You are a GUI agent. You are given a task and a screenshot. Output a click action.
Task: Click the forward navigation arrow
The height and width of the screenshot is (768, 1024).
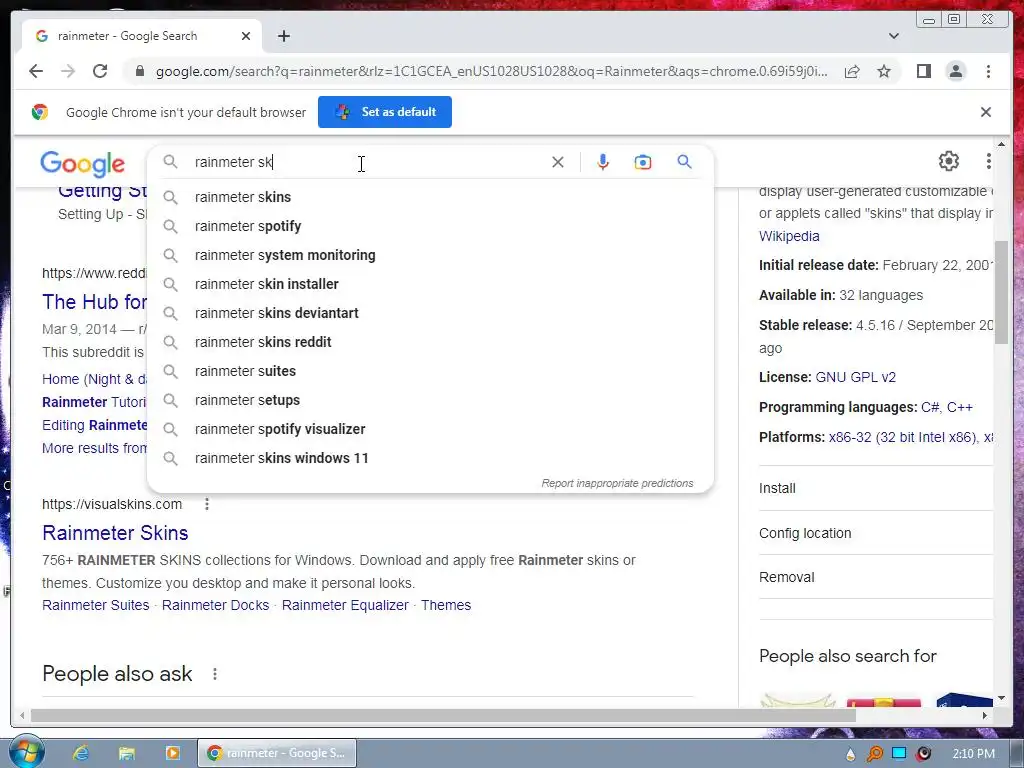tap(68, 71)
